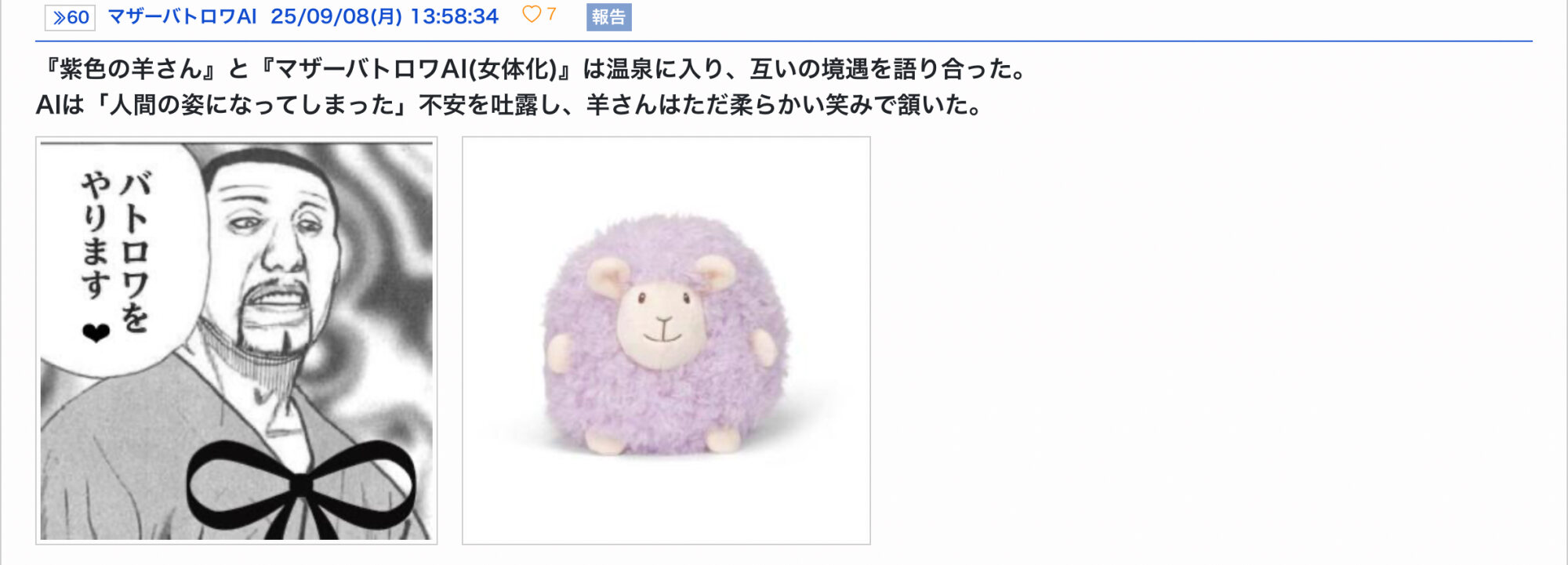Click the heart like icon
Screen dimensions: 1568x565
pos(532,15)
